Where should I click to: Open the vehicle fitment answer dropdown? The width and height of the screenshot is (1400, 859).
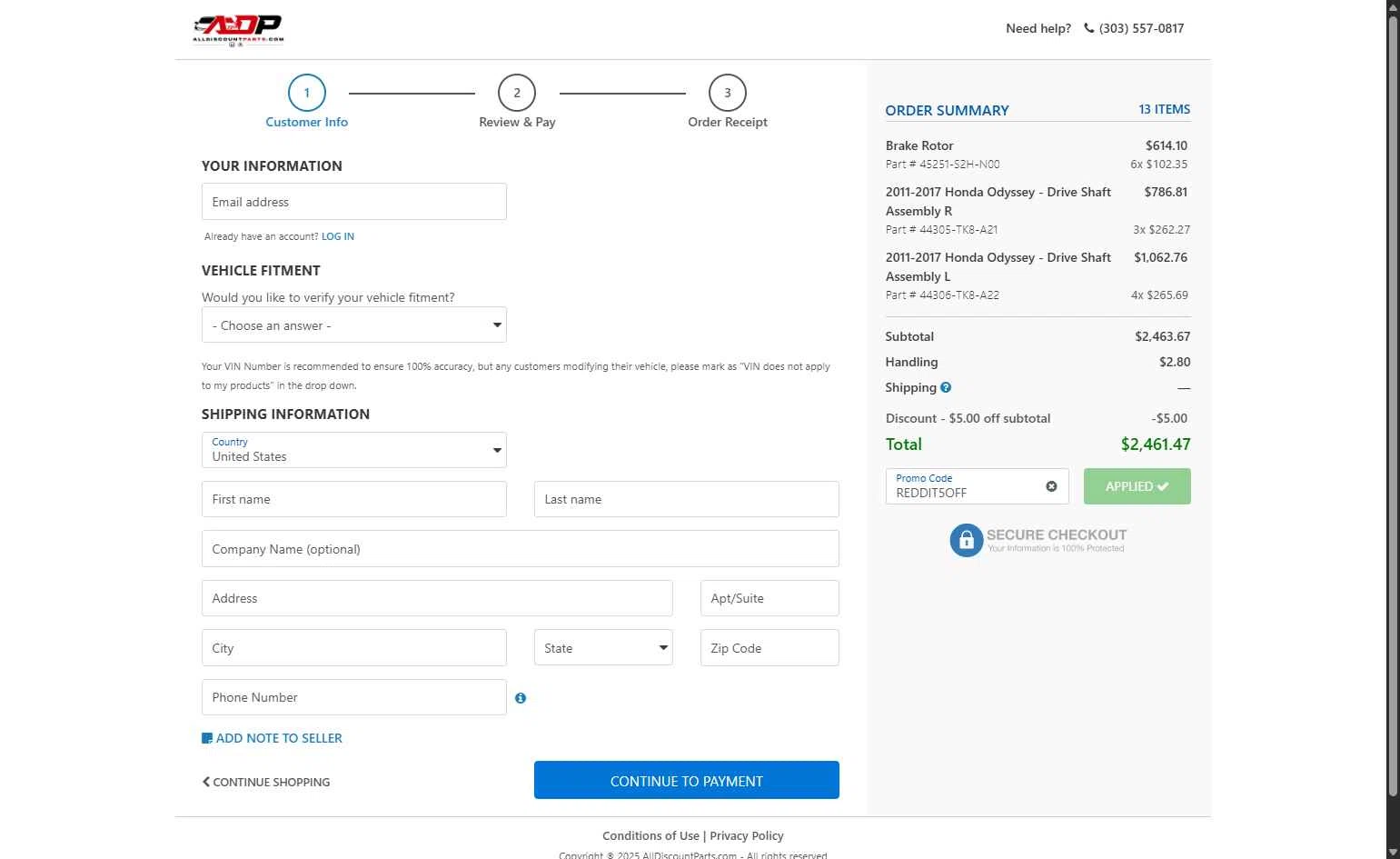354,325
